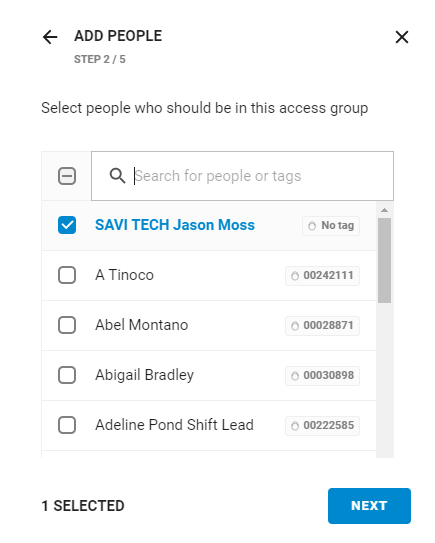Viewport: 435px width, 543px height.
Task: Focus the Search for people or tags field
Action: pos(242,176)
